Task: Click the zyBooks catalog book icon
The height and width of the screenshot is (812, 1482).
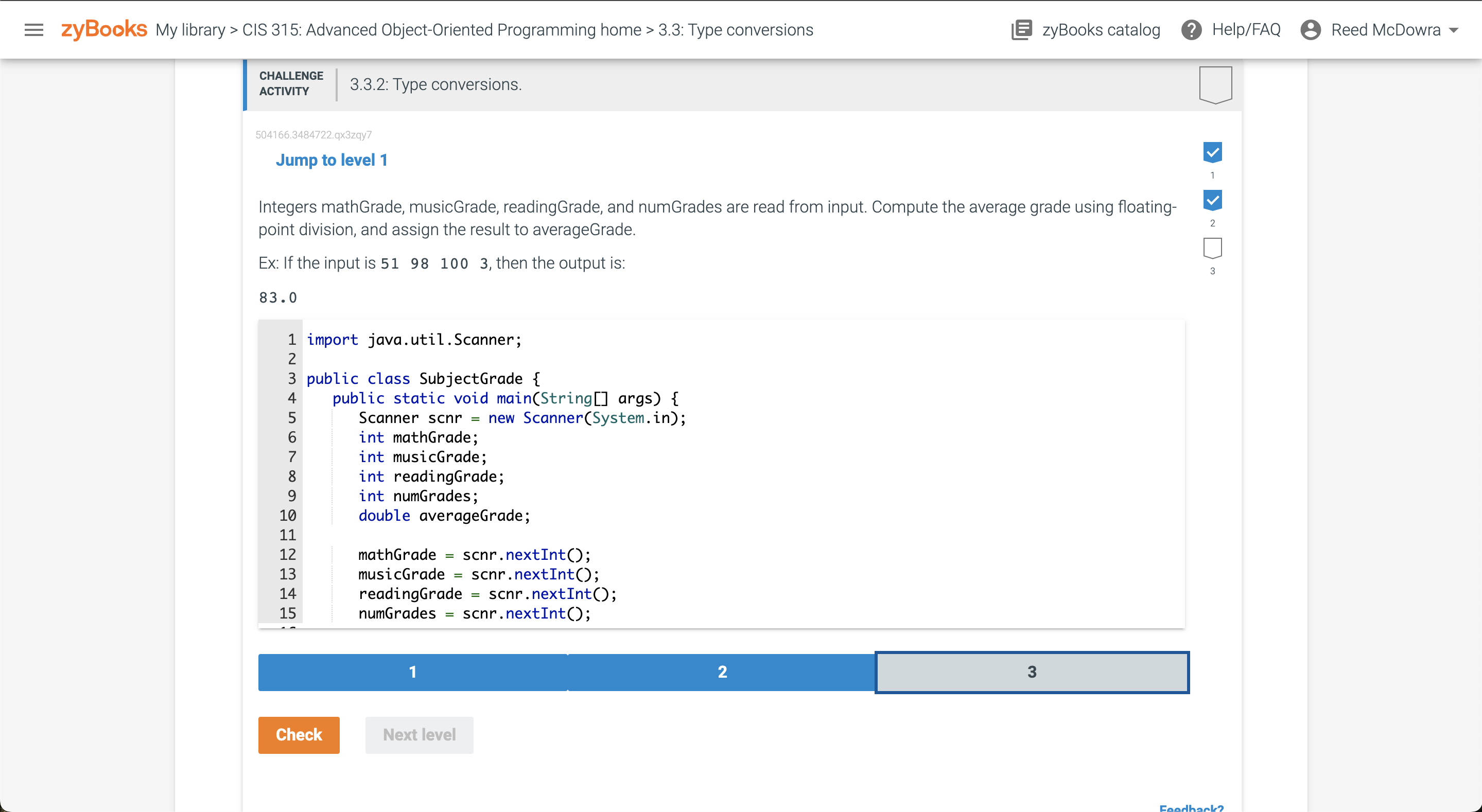Action: pos(1021,30)
